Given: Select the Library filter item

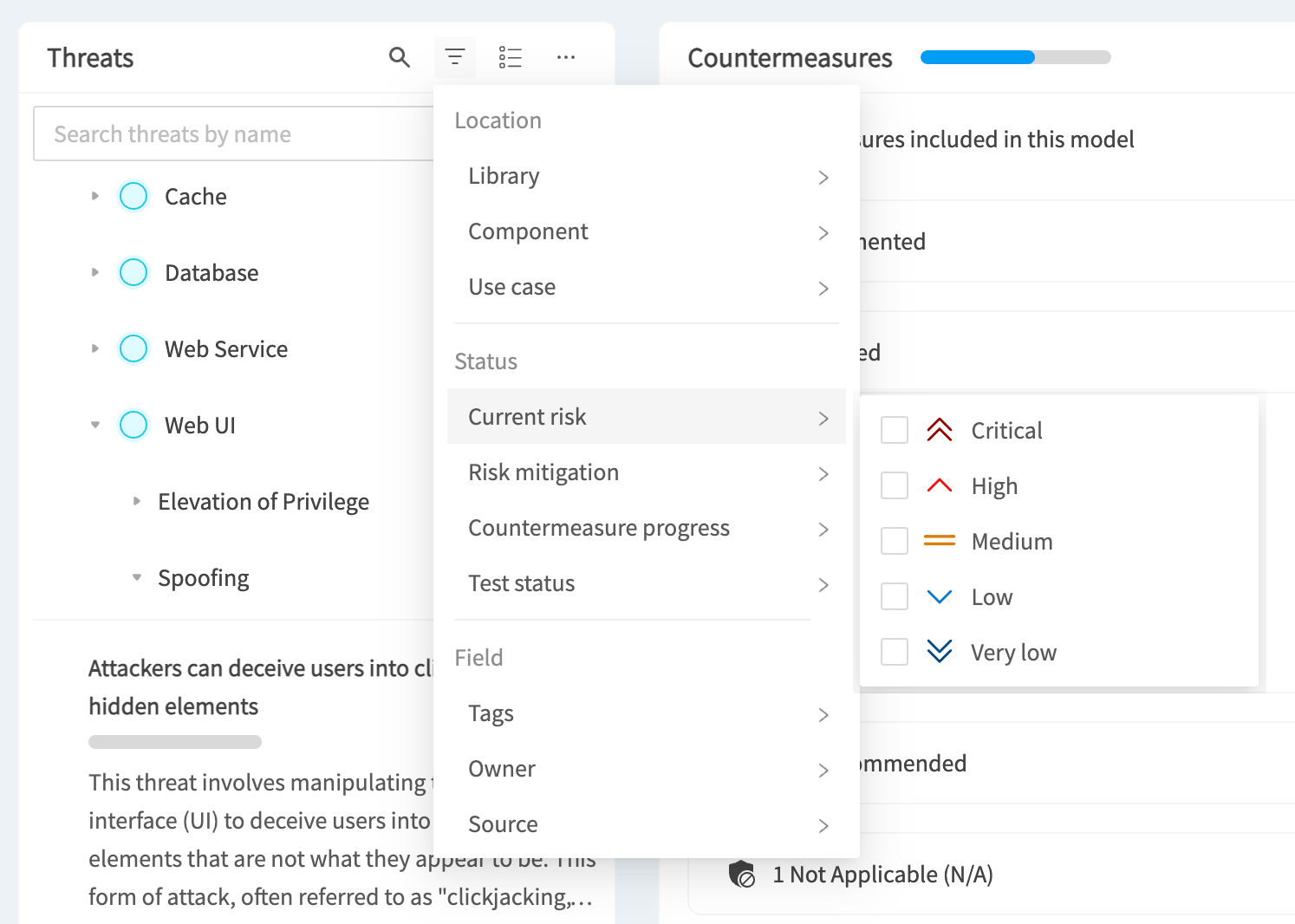Looking at the screenshot, I should pyautogui.click(x=647, y=176).
